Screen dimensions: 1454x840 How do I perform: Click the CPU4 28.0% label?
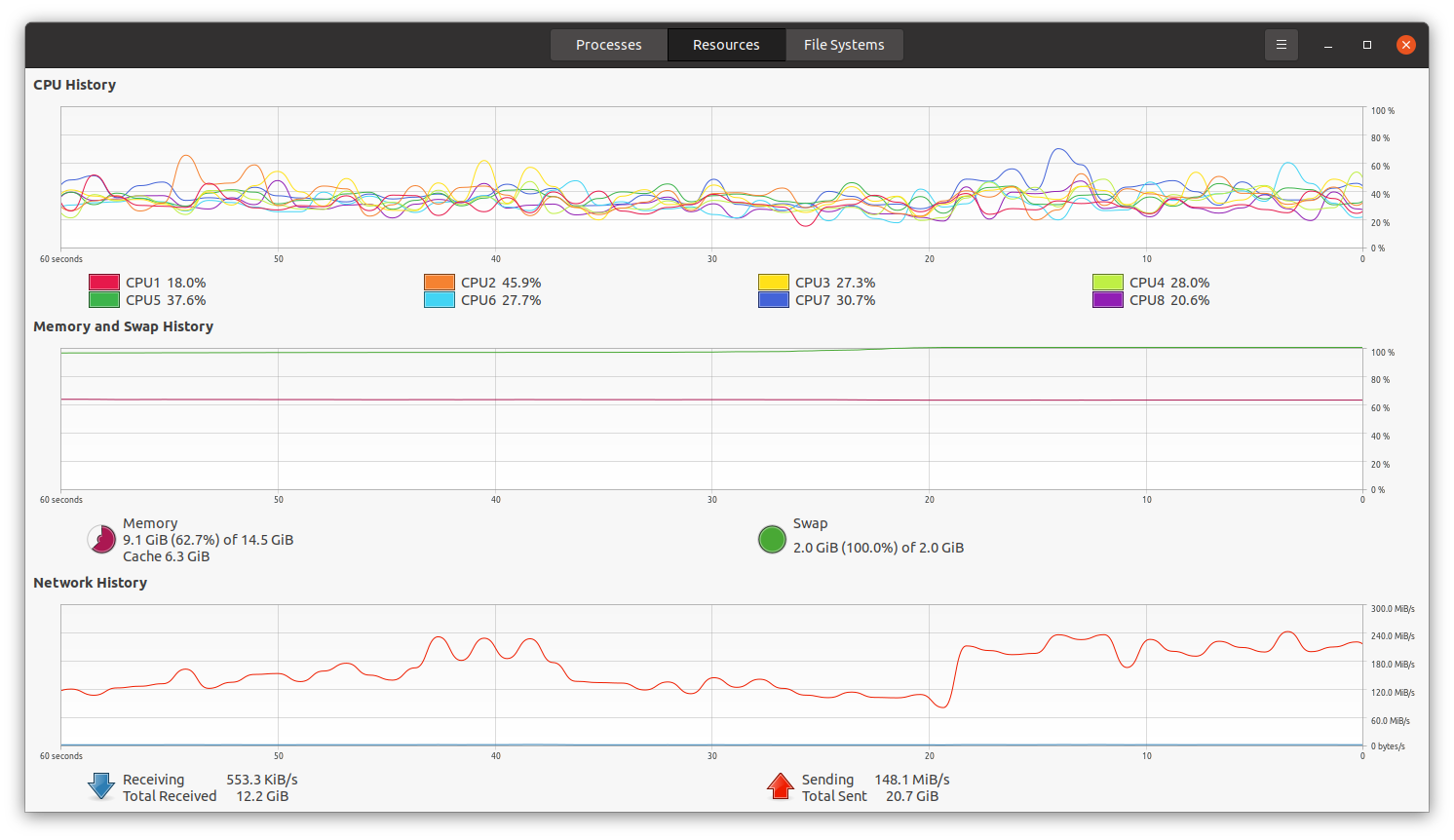click(1169, 283)
